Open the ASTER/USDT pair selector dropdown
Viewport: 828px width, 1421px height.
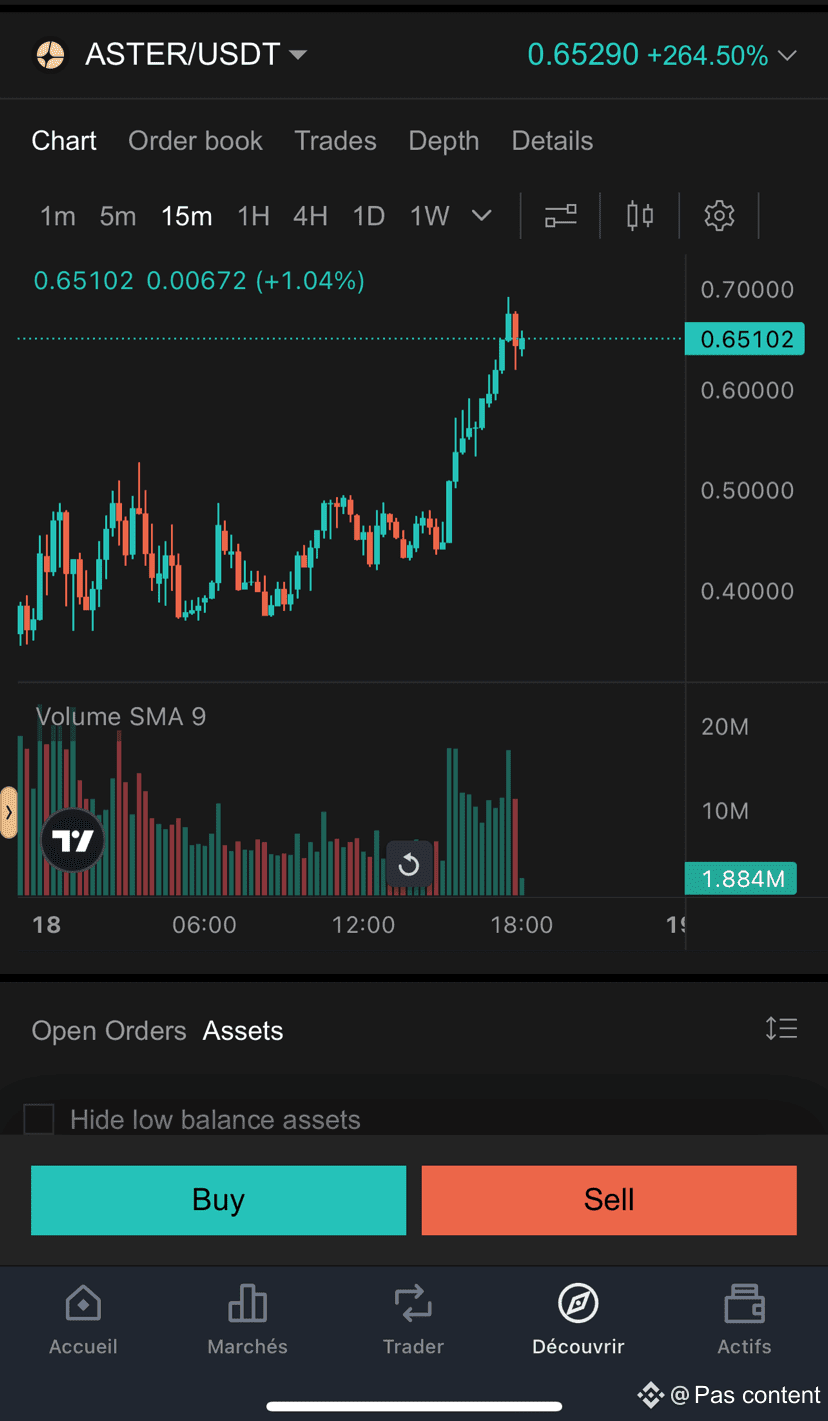click(196, 54)
